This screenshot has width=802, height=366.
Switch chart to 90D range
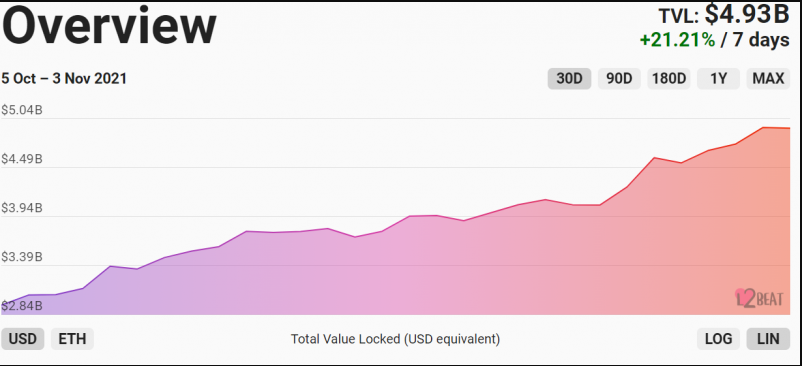(619, 79)
